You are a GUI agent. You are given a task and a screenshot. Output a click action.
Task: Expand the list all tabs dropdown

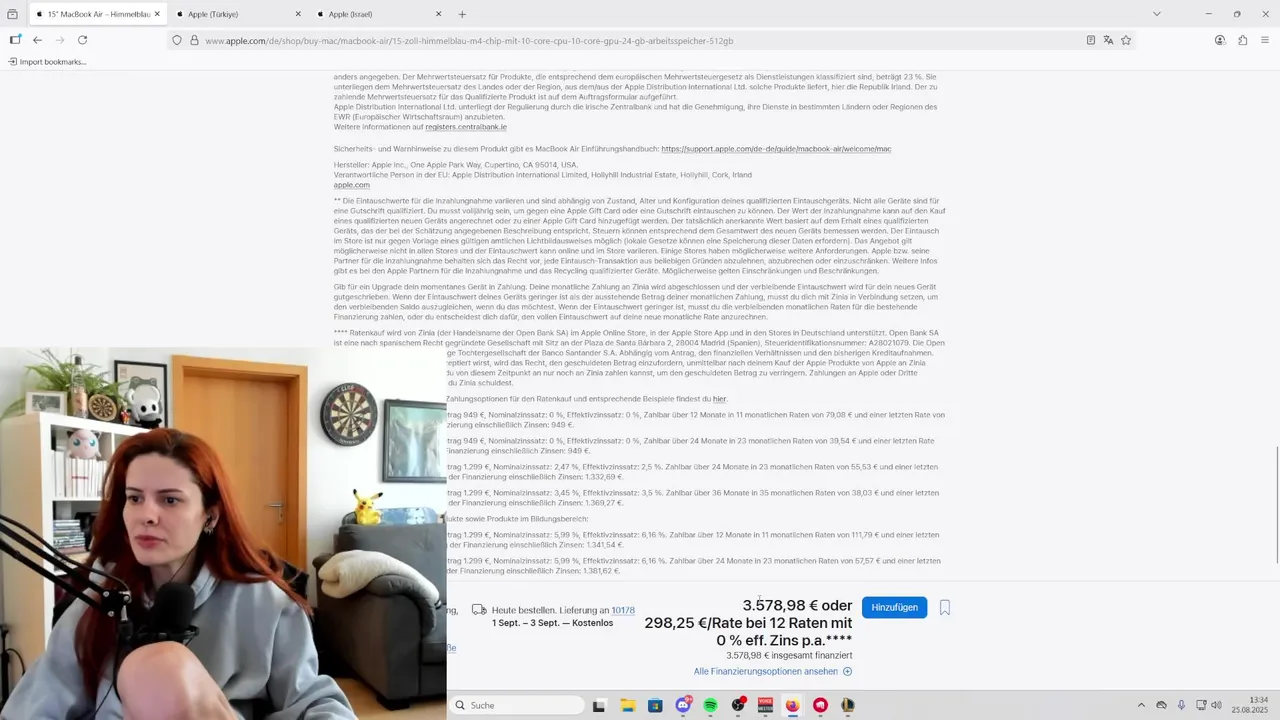1157,14
